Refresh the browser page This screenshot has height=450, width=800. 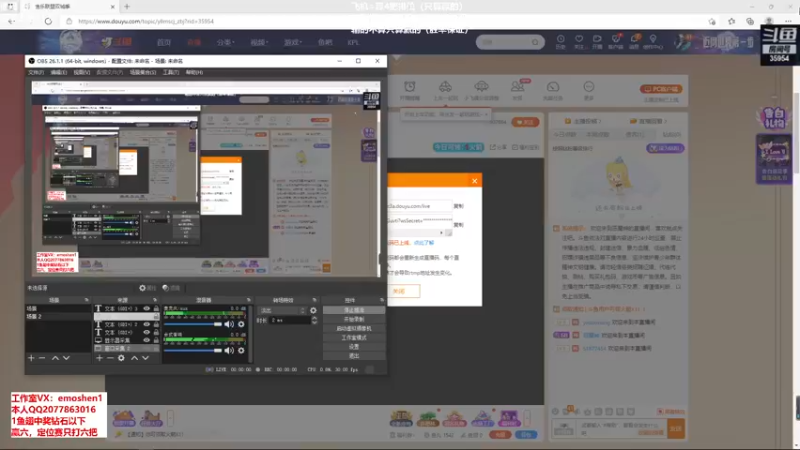tap(48, 21)
